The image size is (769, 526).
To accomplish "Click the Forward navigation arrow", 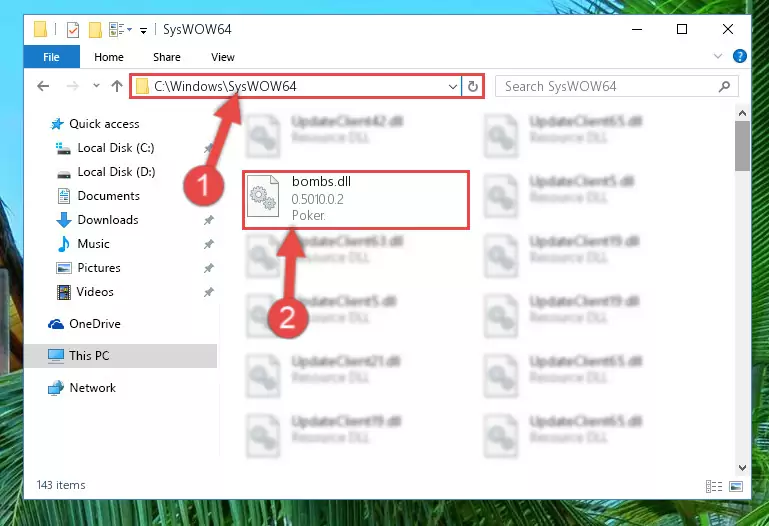I will point(73,86).
